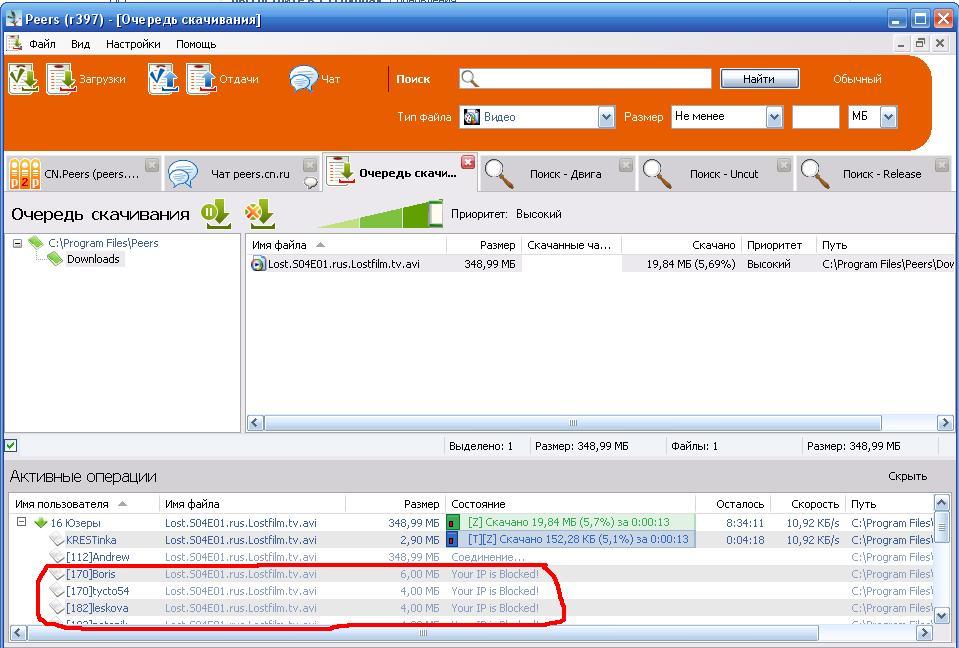This screenshot has height=648, width=959.
Task: Click Скрыть to hide active operations
Action: coord(908,476)
